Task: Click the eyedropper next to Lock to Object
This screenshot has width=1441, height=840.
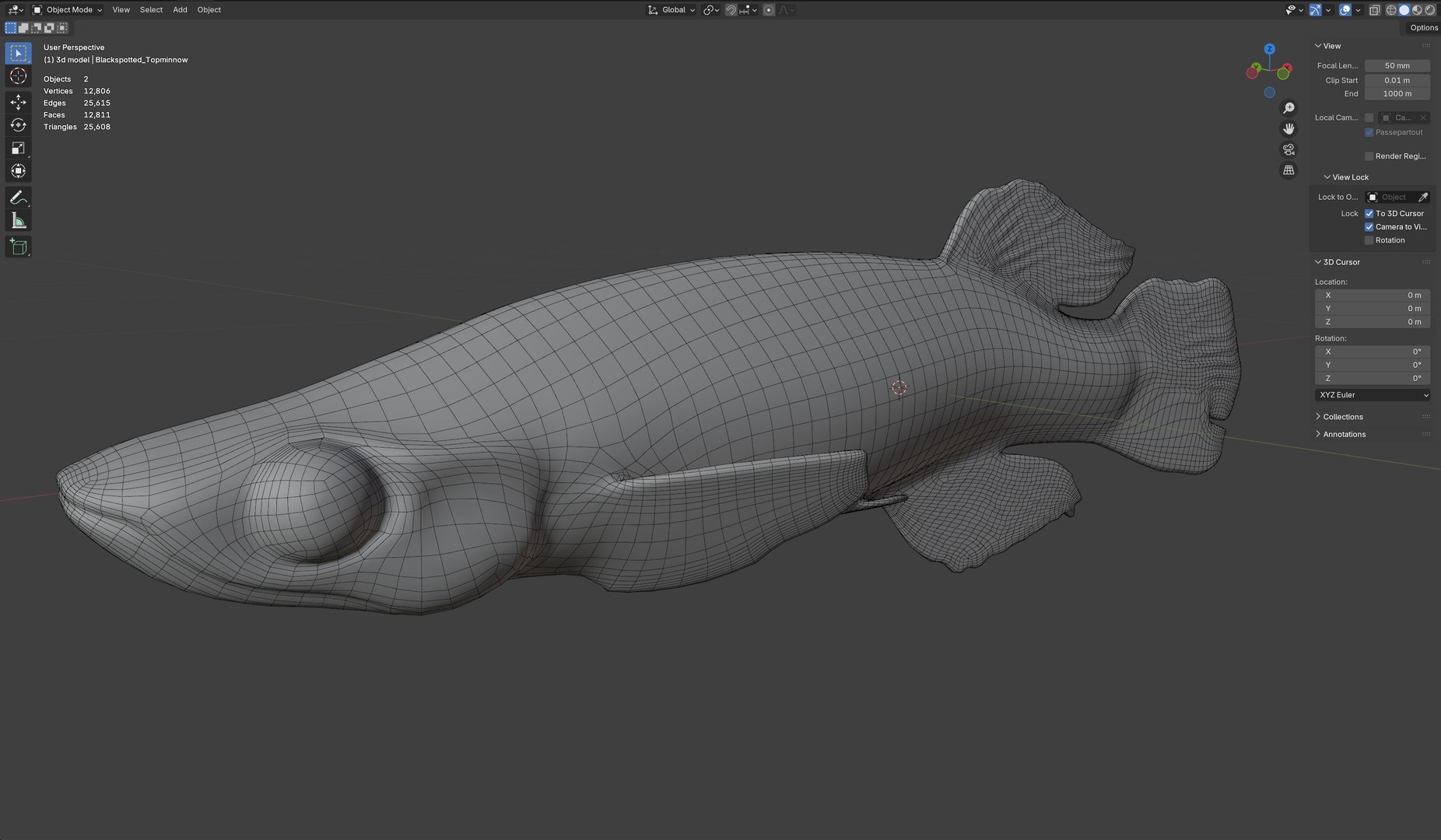Action: pyautogui.click(x=1423, y=198)
